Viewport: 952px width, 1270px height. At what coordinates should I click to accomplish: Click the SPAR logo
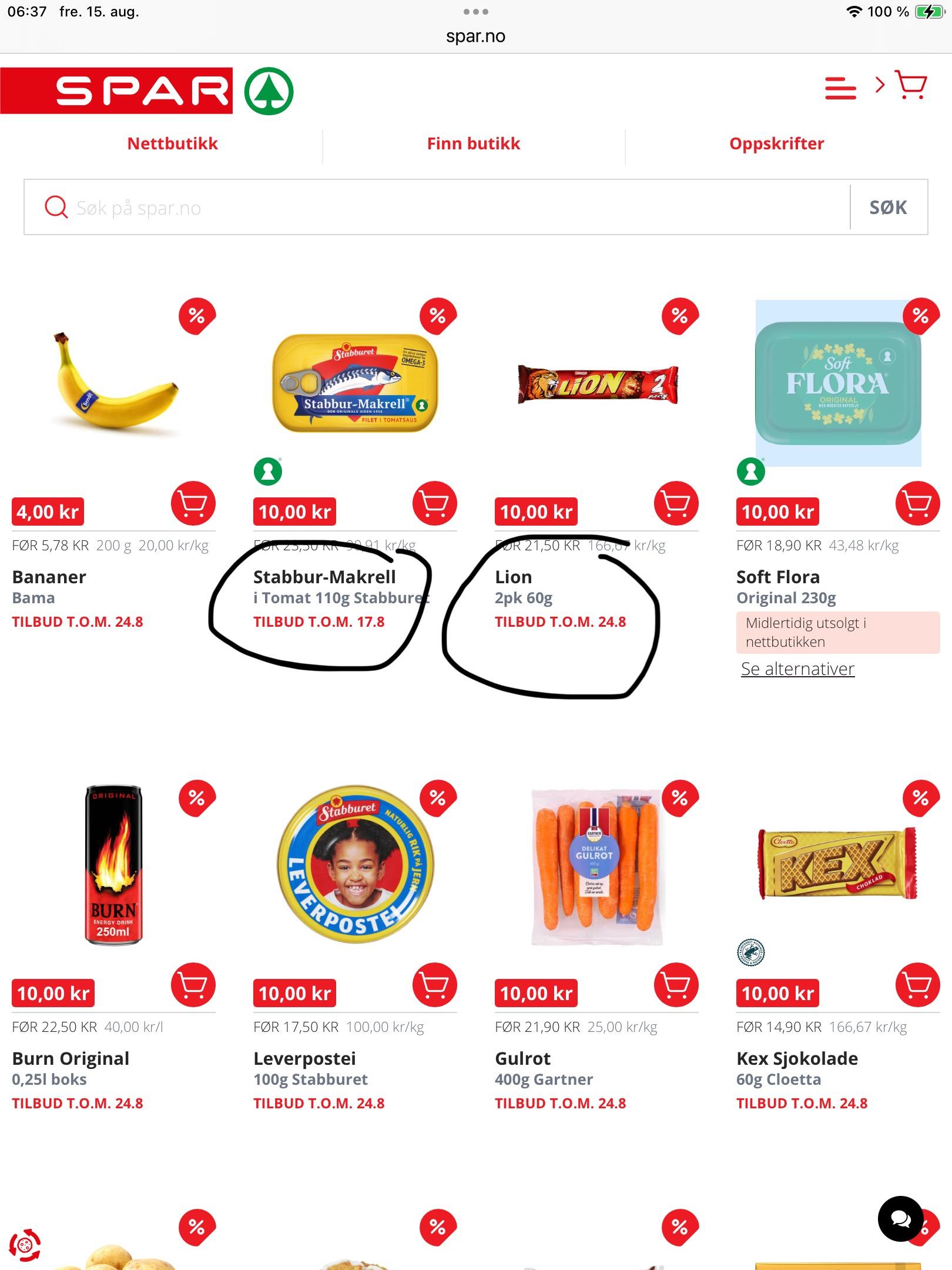click(147, 91)
